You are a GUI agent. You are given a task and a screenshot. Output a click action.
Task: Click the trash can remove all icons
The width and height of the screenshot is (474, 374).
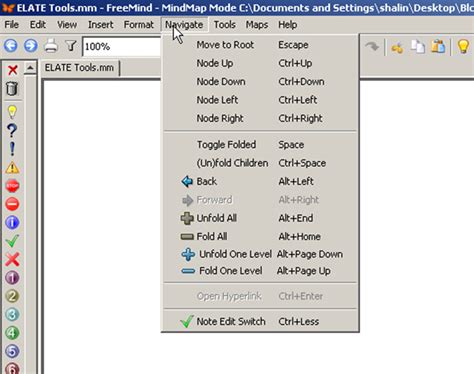coord(12,89)
